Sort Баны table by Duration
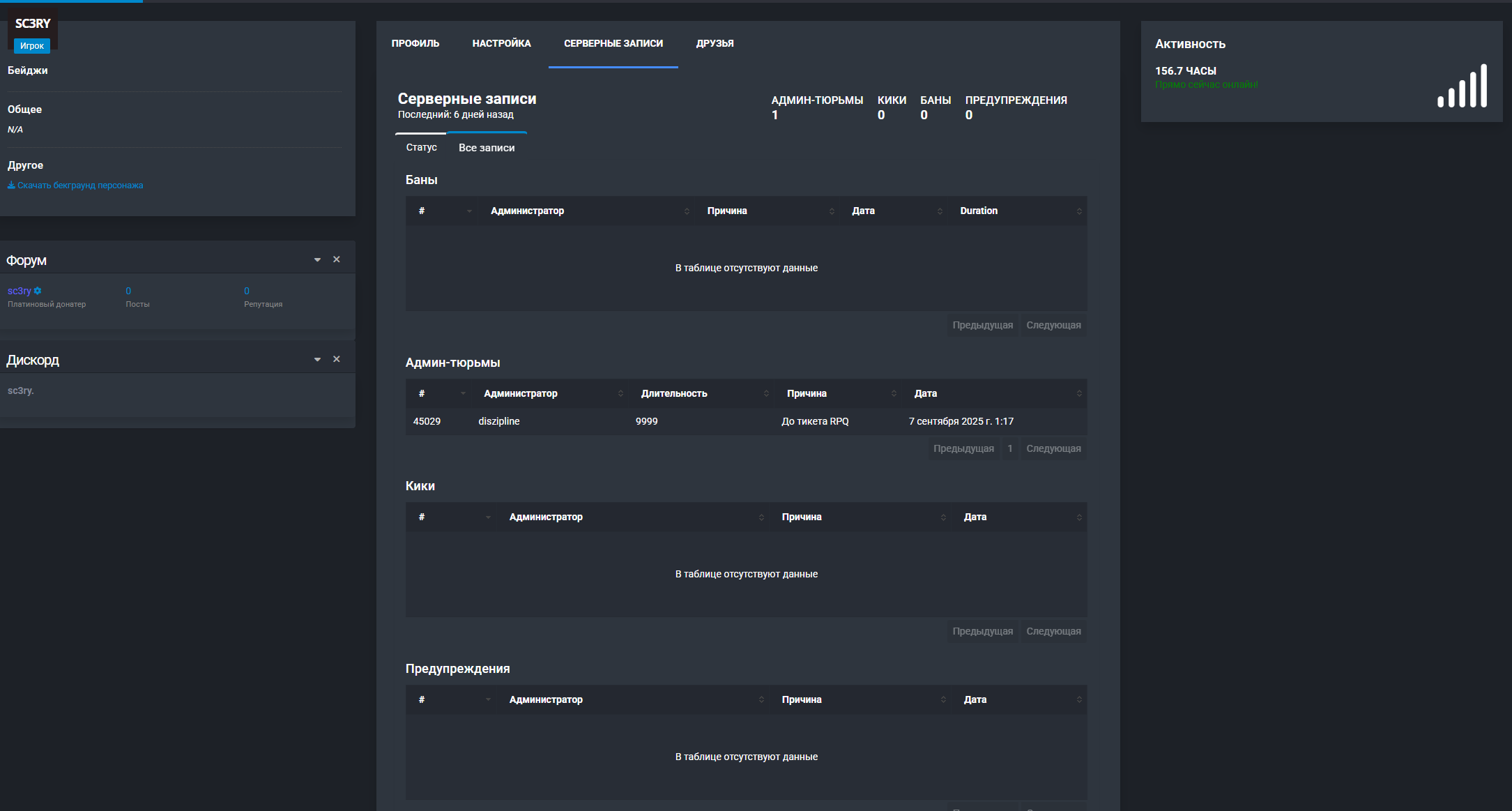Viewport: 1512px width, 811px height. pos(1018,211)
